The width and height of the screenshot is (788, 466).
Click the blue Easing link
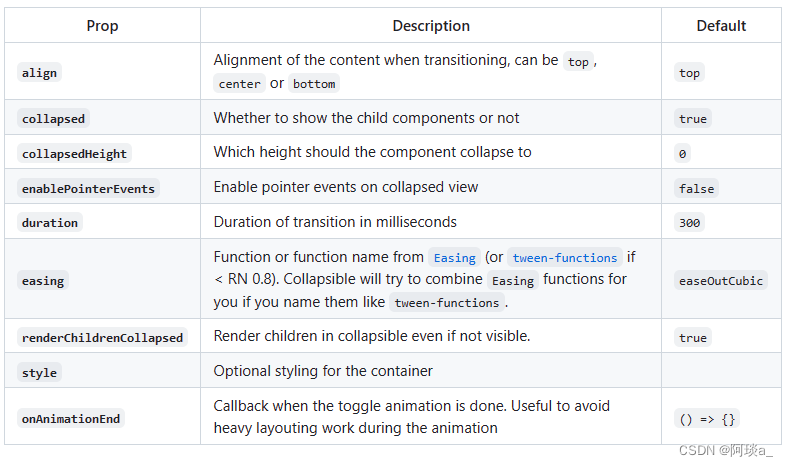click(x=454, y=258)
